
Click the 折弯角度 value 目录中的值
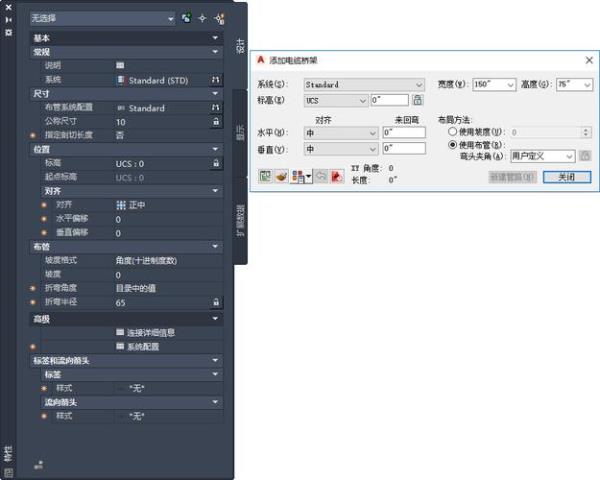click(136, 288)
